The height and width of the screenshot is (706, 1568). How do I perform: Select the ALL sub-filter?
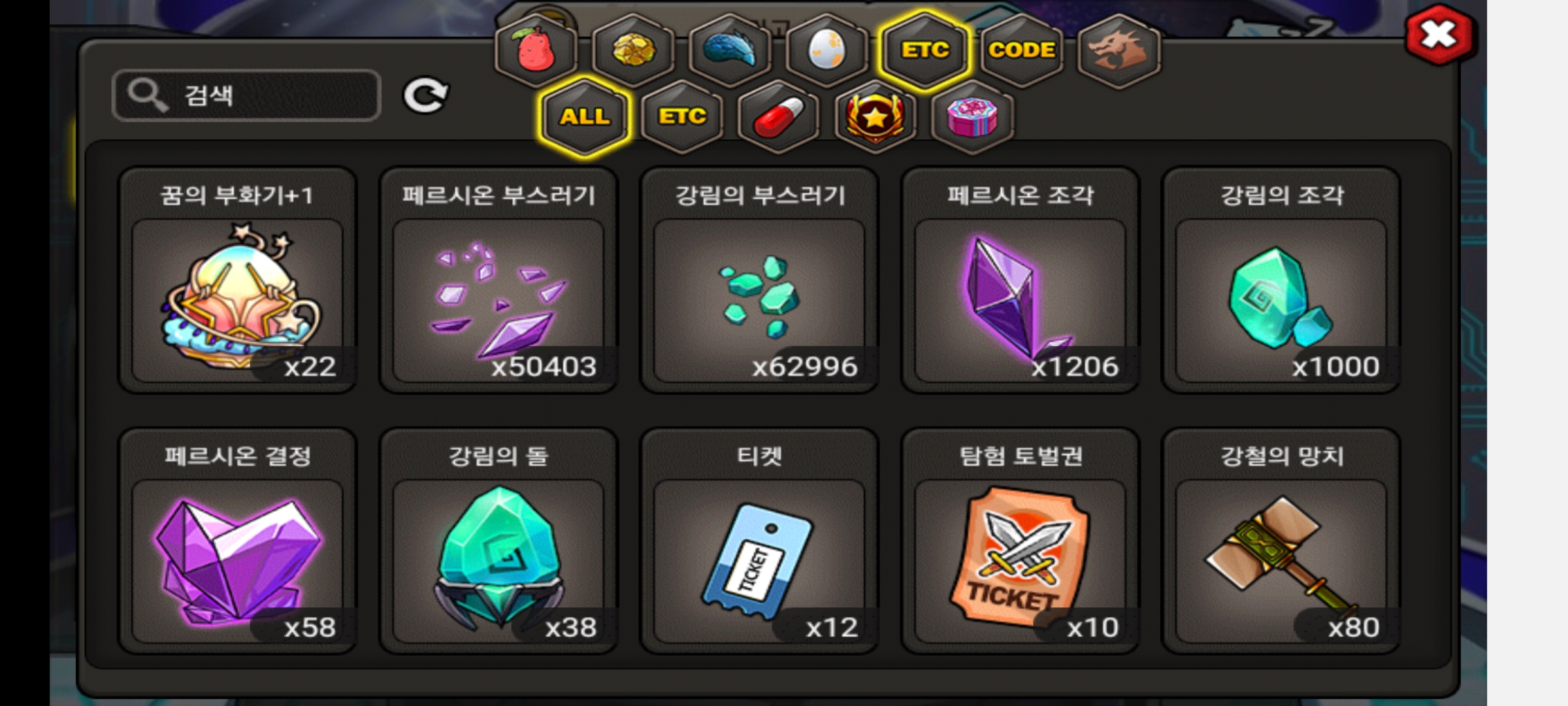585,117
